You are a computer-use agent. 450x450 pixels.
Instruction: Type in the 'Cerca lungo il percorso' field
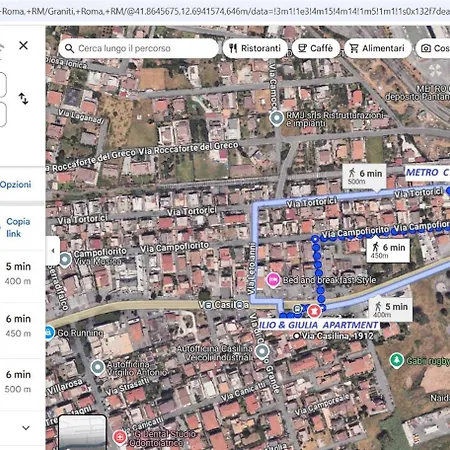(x=138, y=48)
